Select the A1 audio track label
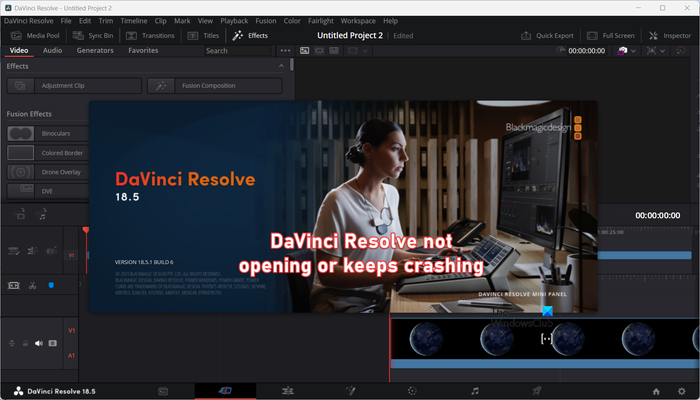700x400 pixels. click(x=71, y=355)
